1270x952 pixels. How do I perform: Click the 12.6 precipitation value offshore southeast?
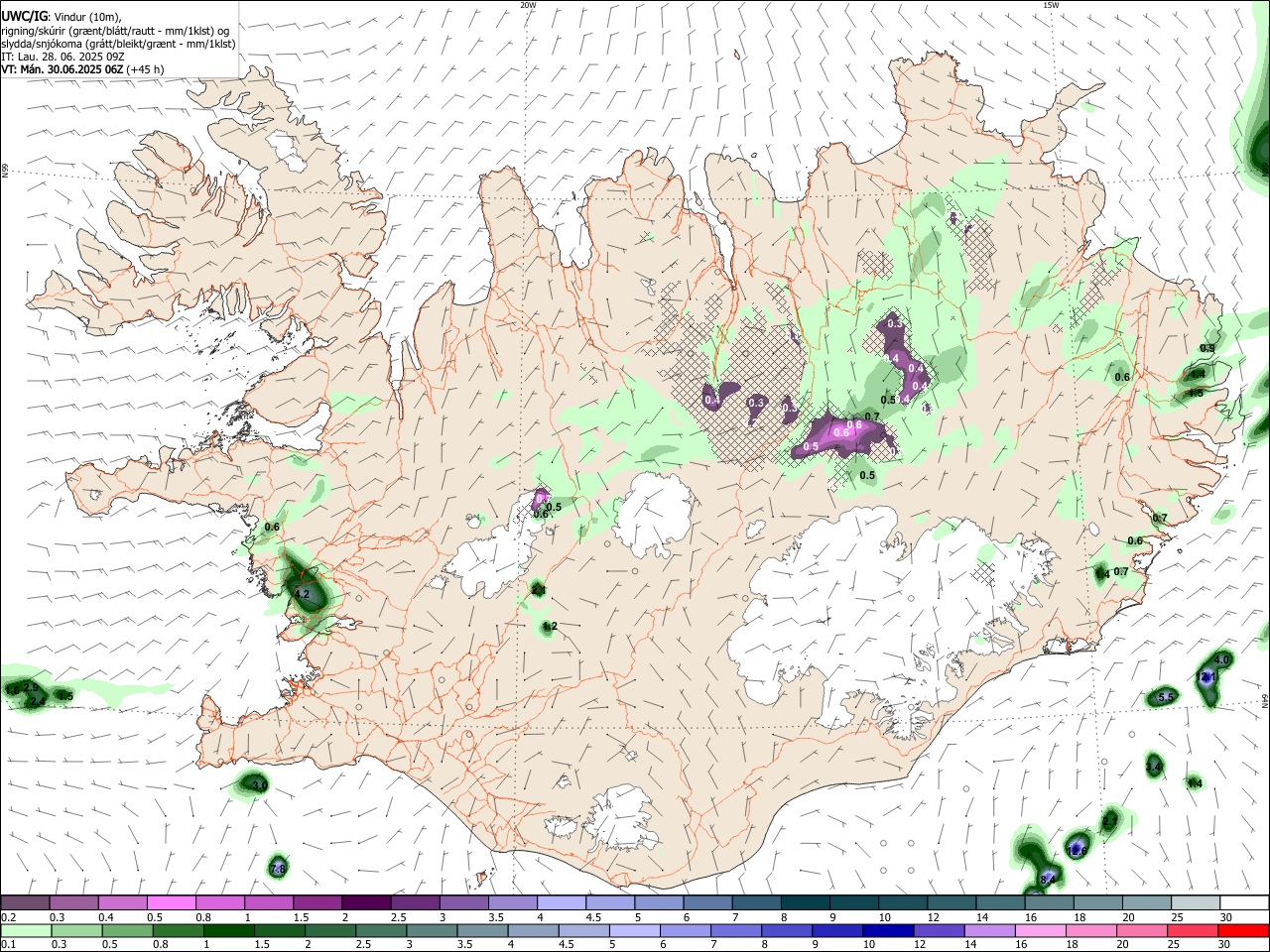click(x=1077, y=850)
